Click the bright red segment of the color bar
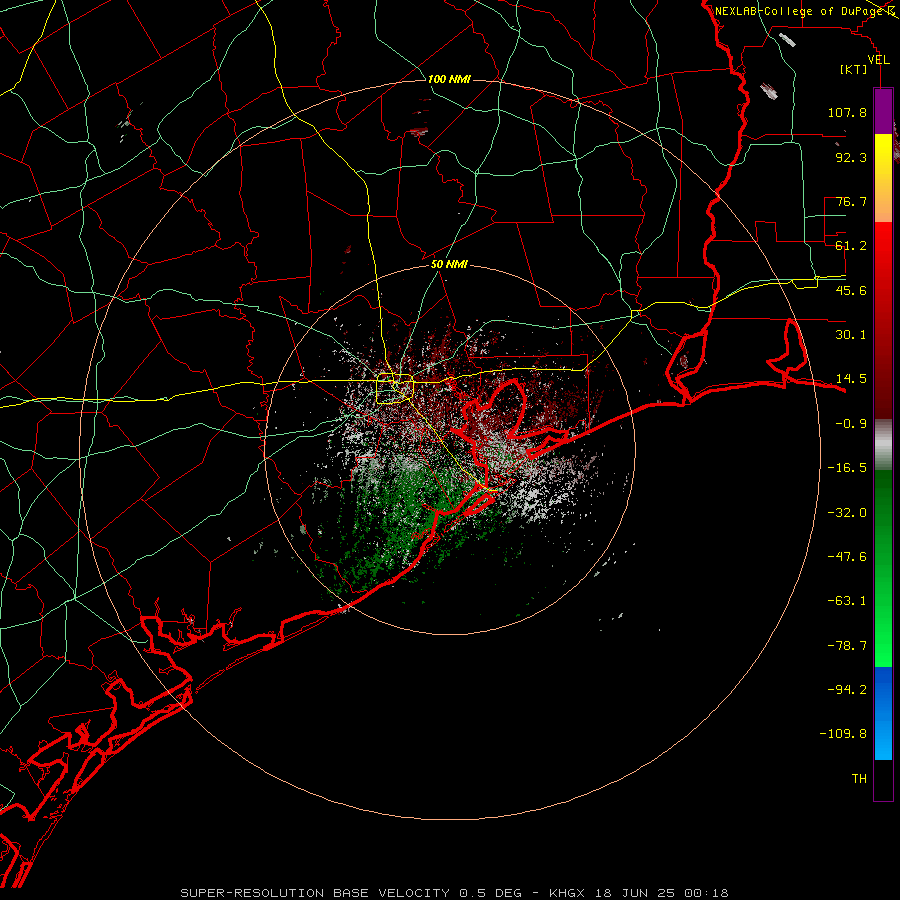This screenshot has height=900, width=900. pos(883,320)
